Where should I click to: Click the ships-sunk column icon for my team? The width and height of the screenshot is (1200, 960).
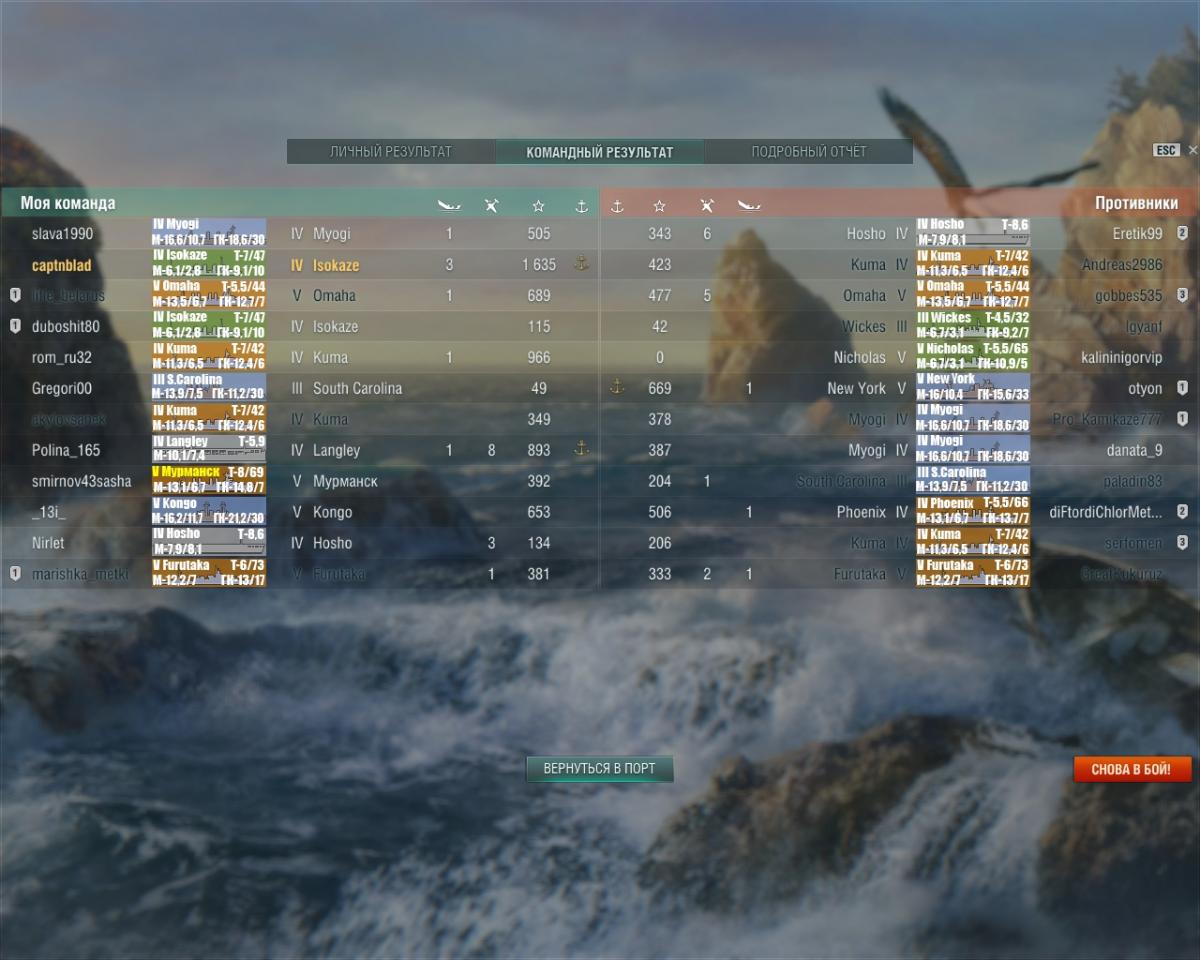[x=449, y=206]
